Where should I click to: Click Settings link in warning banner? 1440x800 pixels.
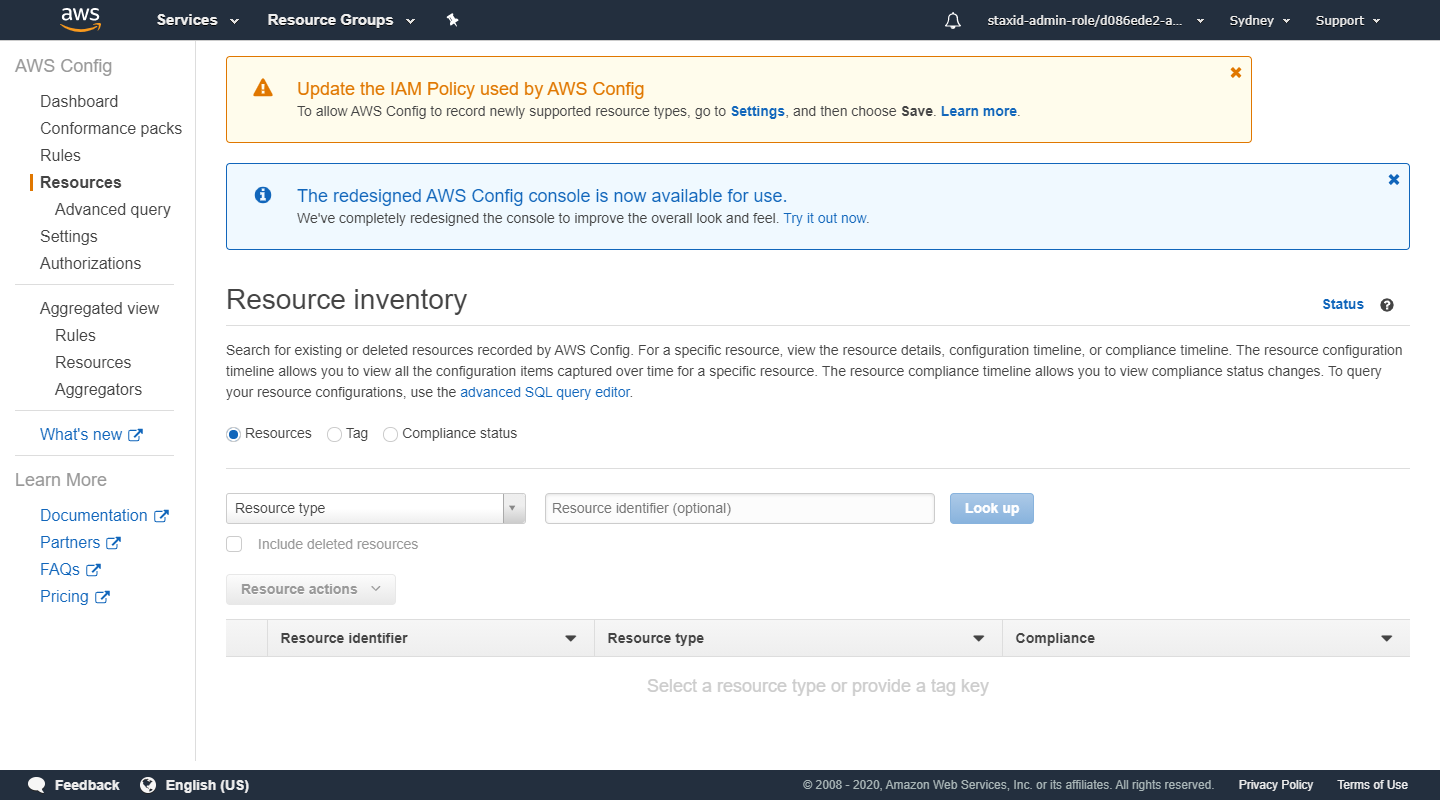click(758, 111)
